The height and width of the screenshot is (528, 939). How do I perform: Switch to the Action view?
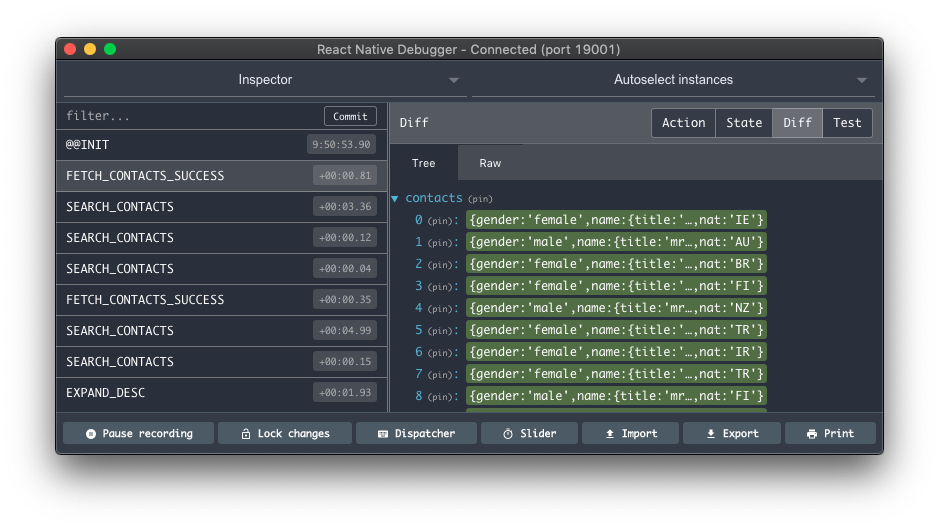[683, 123]
